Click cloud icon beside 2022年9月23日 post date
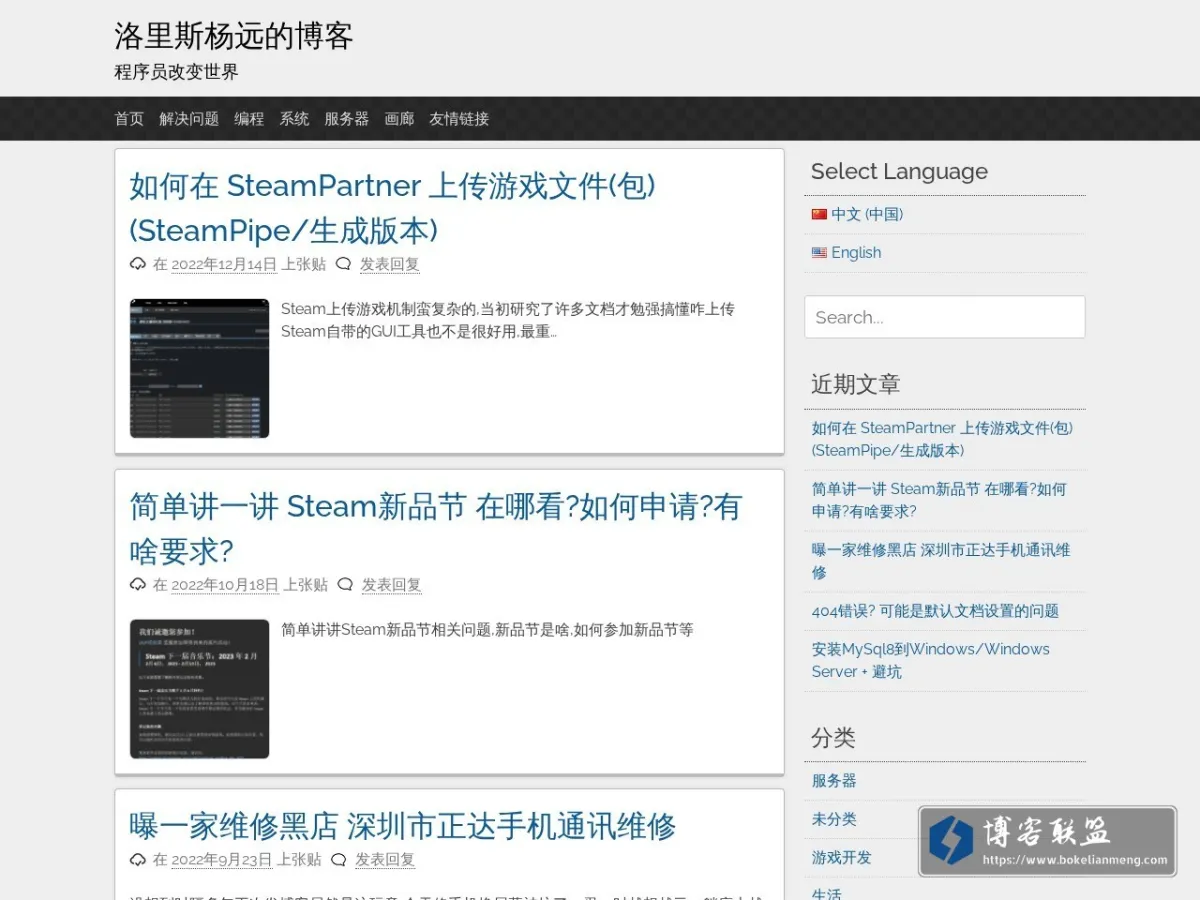1200x900 pixels. (x=138, y=859)
